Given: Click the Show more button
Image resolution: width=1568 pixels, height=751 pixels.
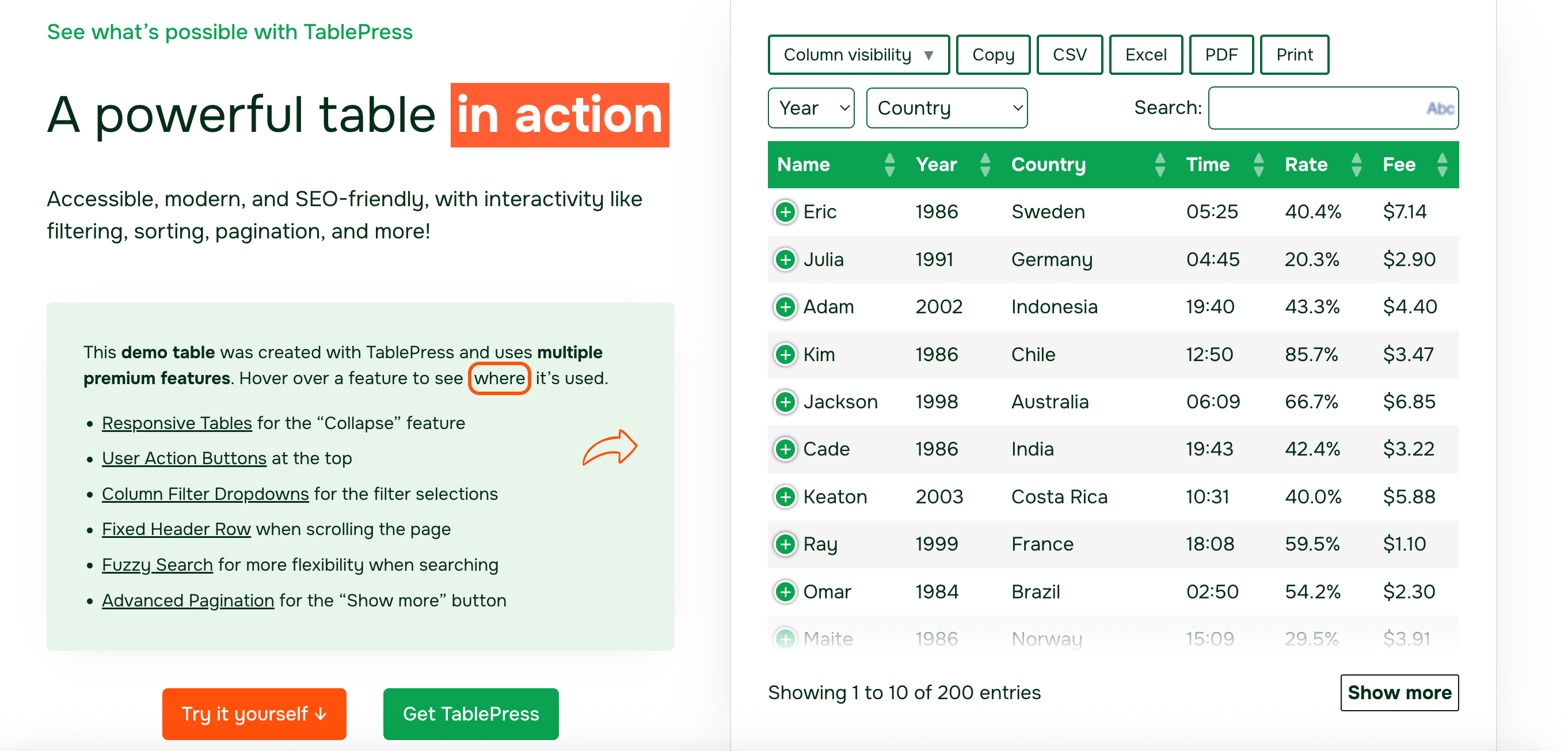Looking at the screenshot, I should 1399,692.
